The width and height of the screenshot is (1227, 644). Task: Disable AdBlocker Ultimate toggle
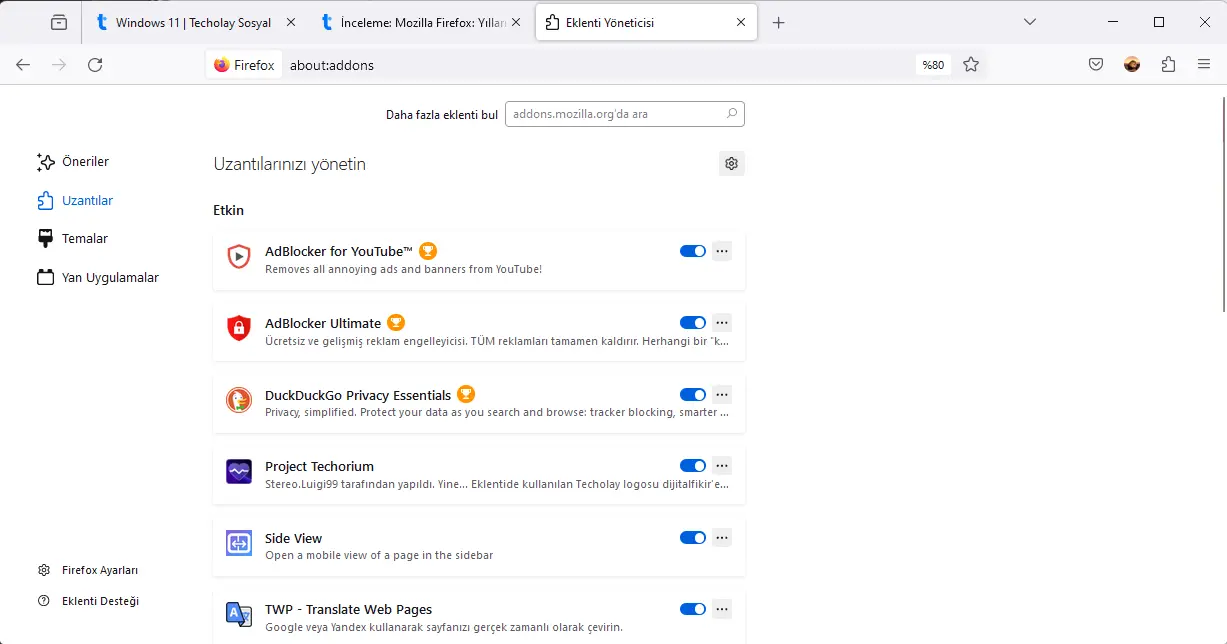pos(692,323)
